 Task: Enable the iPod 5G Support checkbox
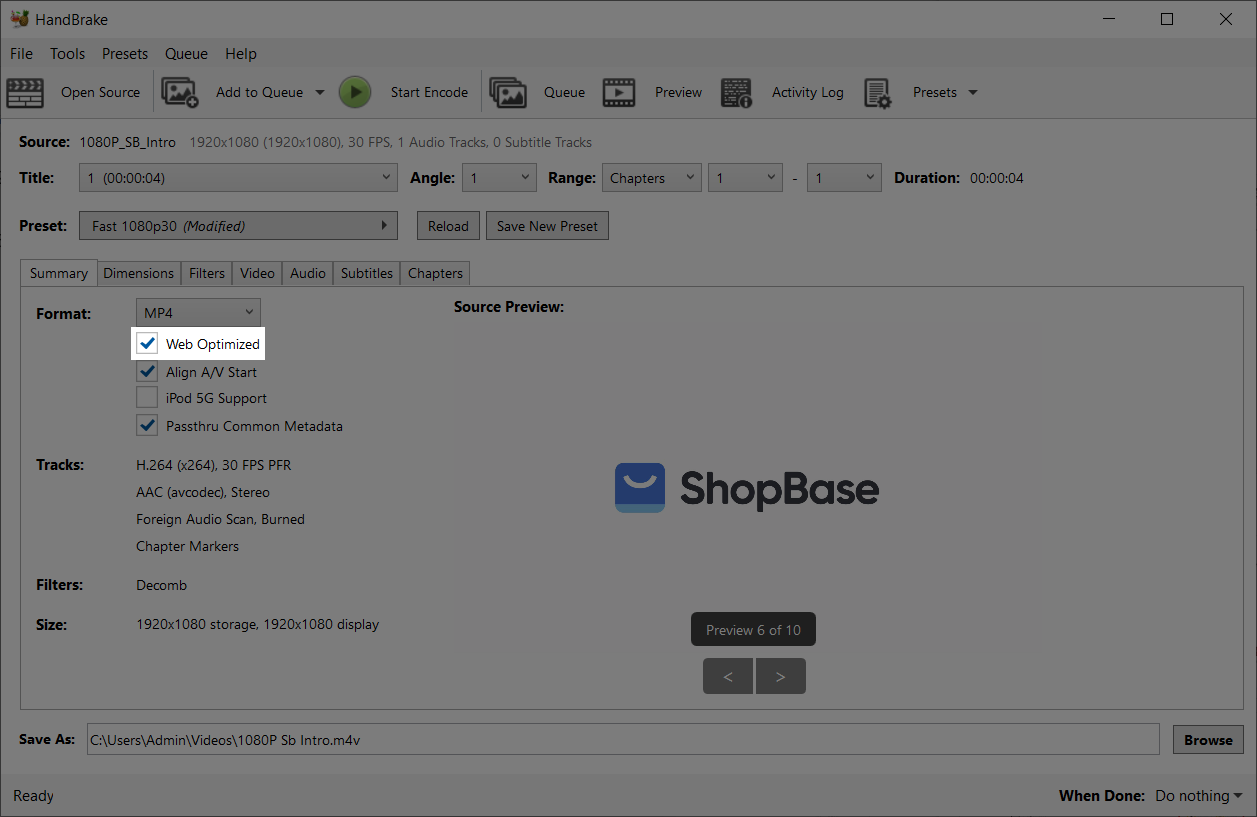(148, 398)
